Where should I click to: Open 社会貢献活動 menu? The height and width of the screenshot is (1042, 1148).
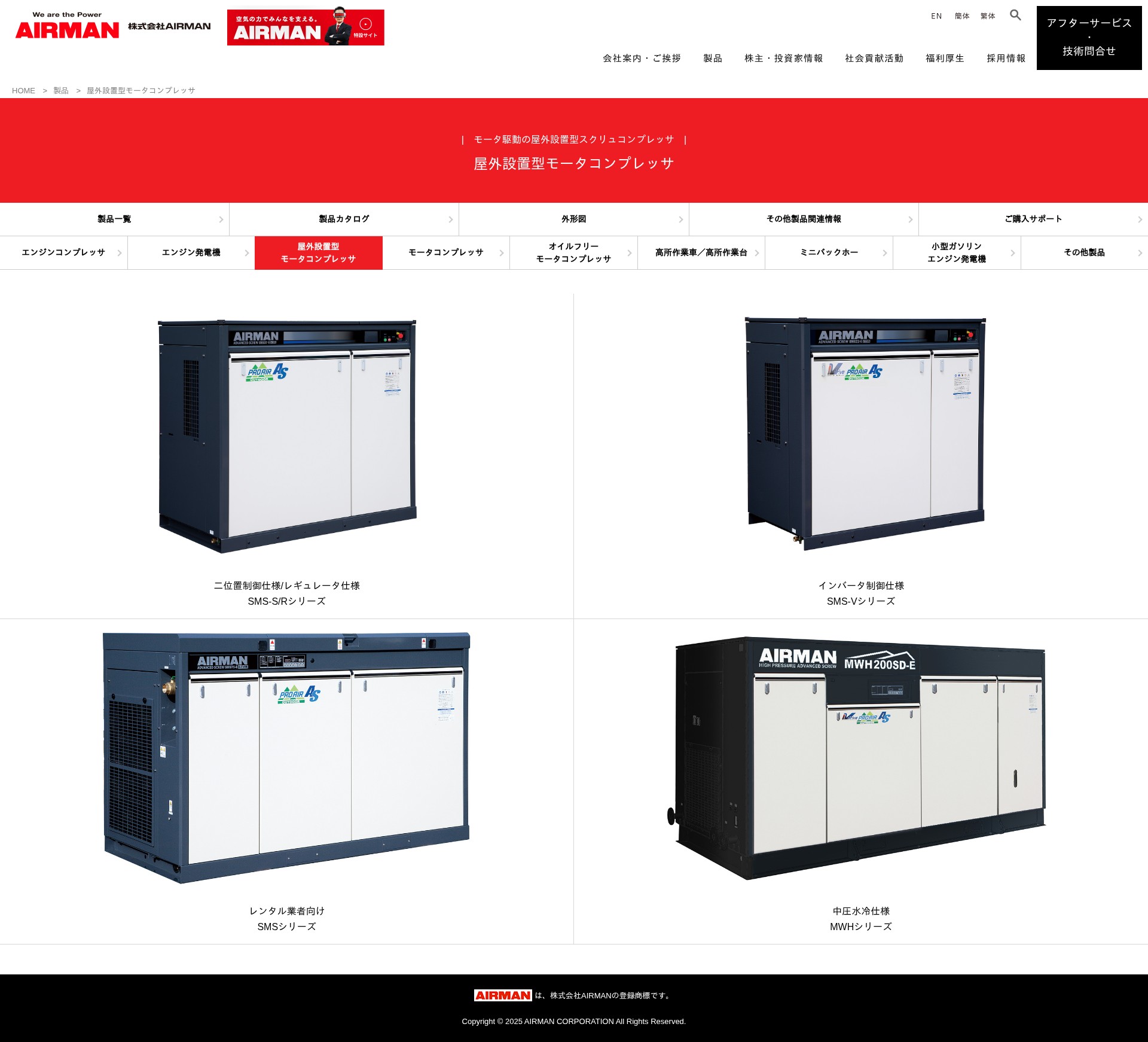click(x=874, y=58)
